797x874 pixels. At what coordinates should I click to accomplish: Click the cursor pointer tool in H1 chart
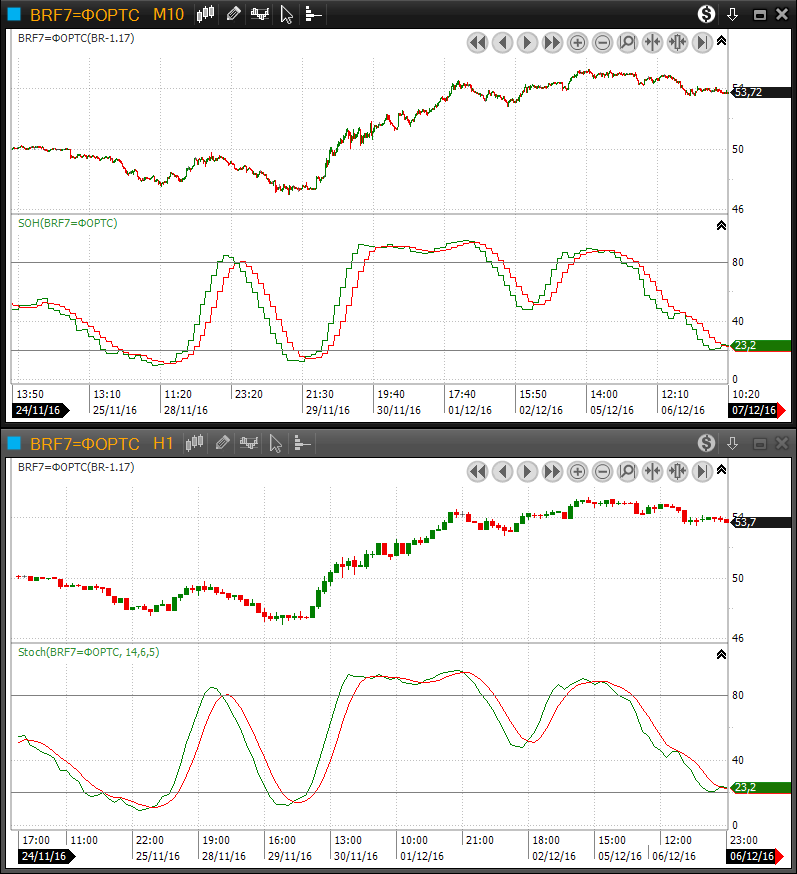(x=275, y=442)
